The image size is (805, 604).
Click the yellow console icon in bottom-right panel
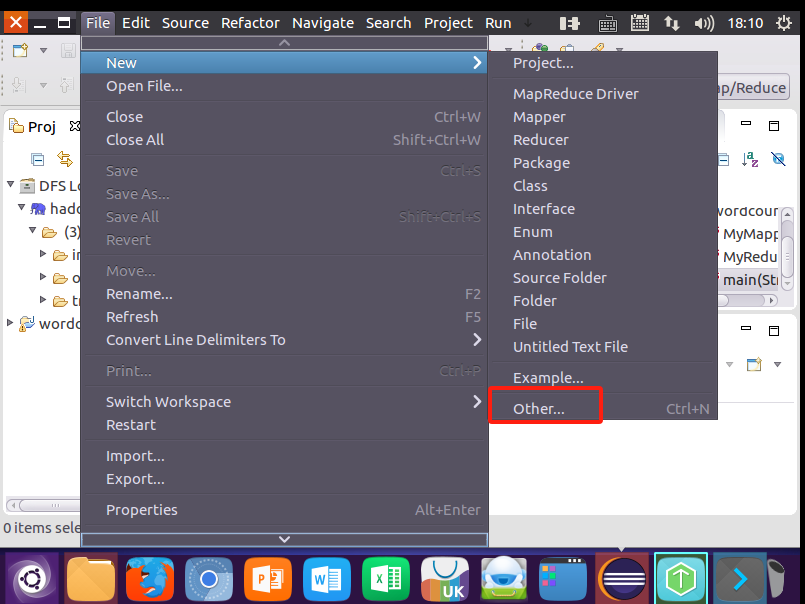pos(754,364)
